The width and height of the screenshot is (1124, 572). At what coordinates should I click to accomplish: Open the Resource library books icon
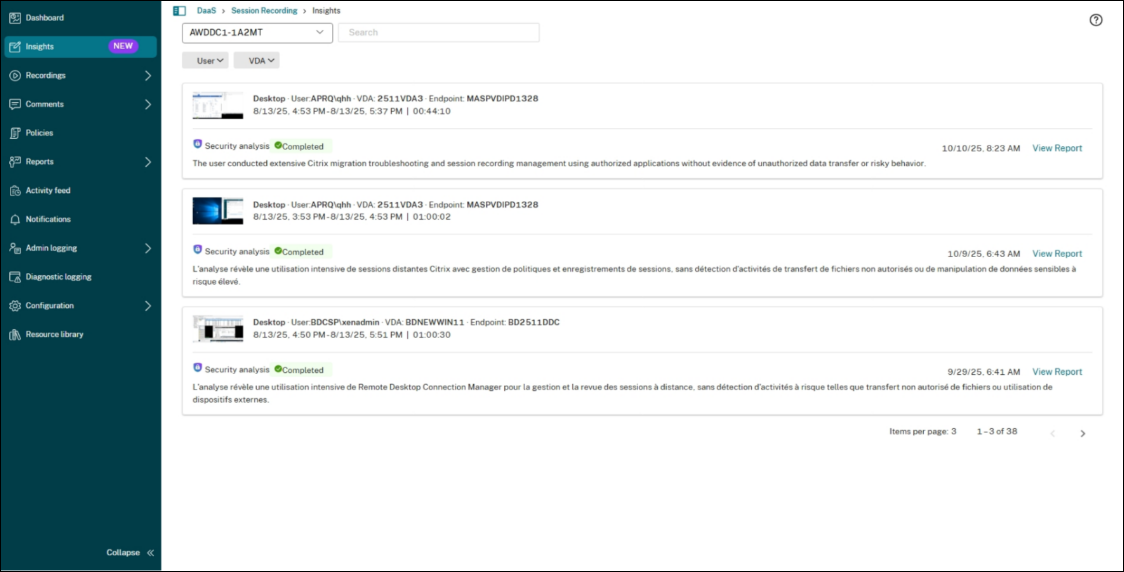[14, 334]
